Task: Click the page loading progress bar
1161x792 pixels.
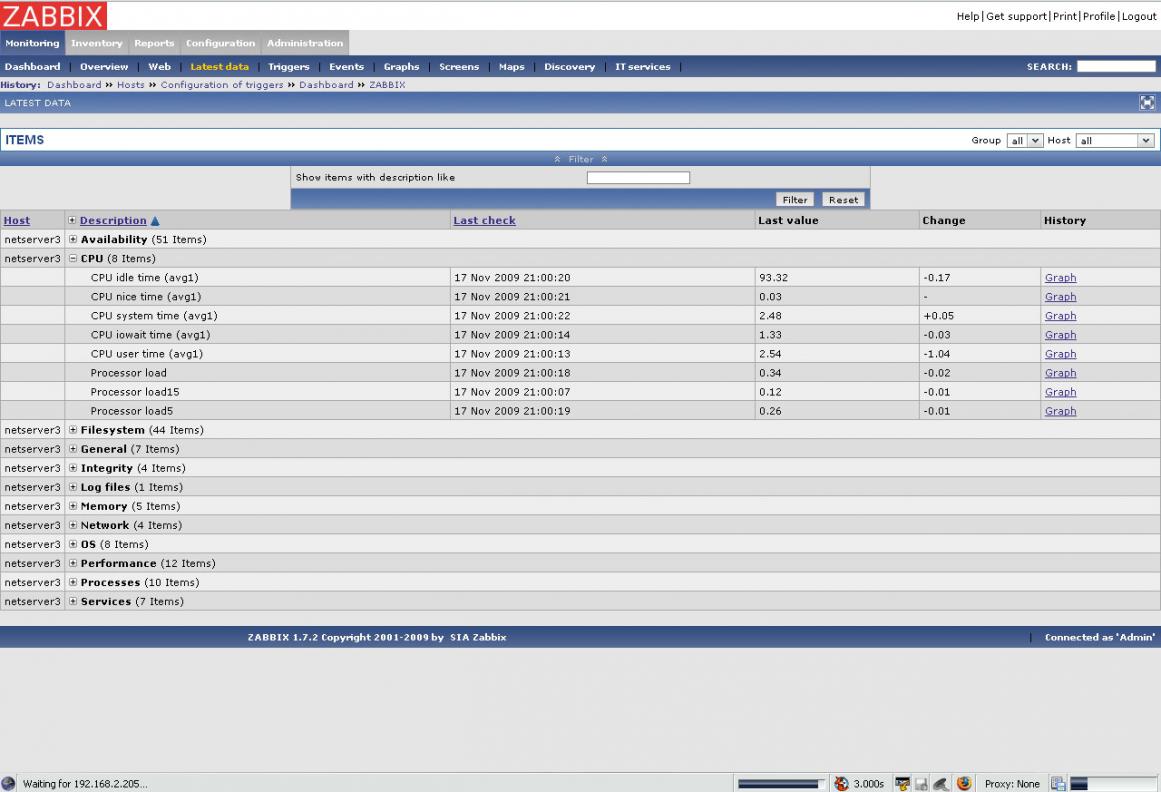Action: click(x=781, y=783)
